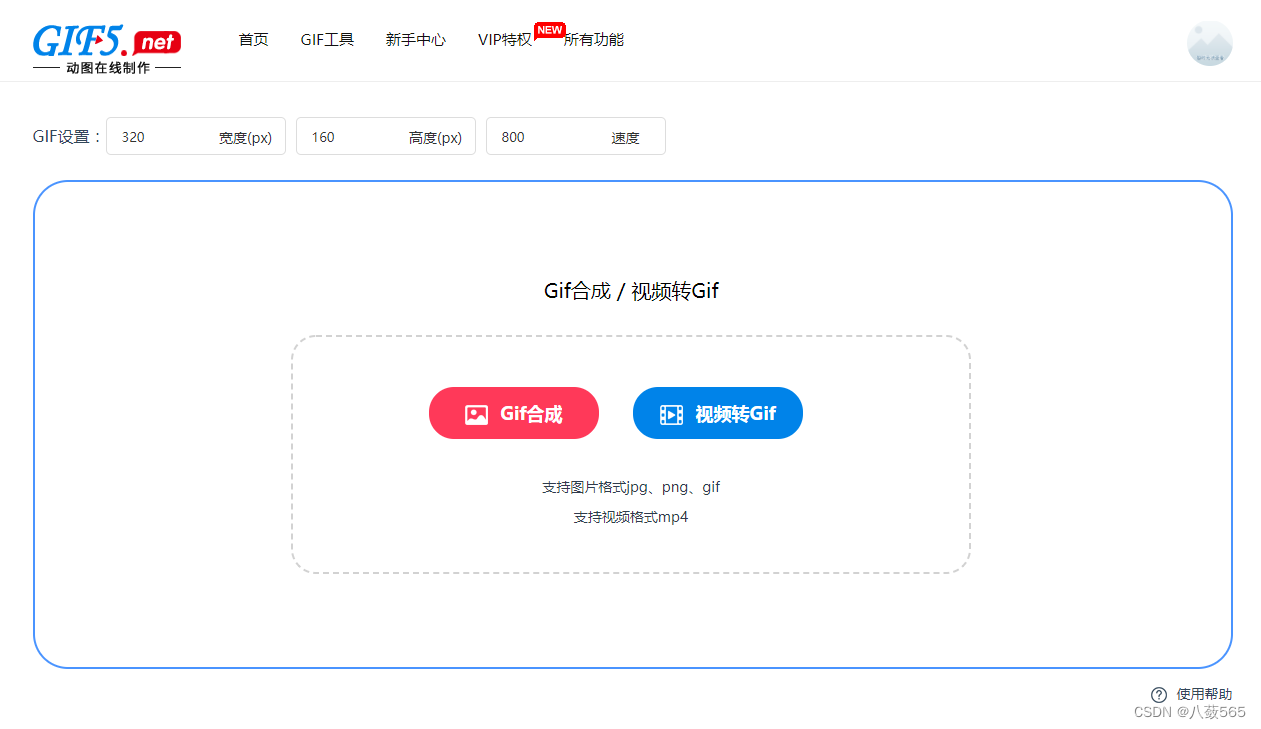Click the text 支持图片格式jpg、png、gif

pyautogui.click(x=631, y=487)
